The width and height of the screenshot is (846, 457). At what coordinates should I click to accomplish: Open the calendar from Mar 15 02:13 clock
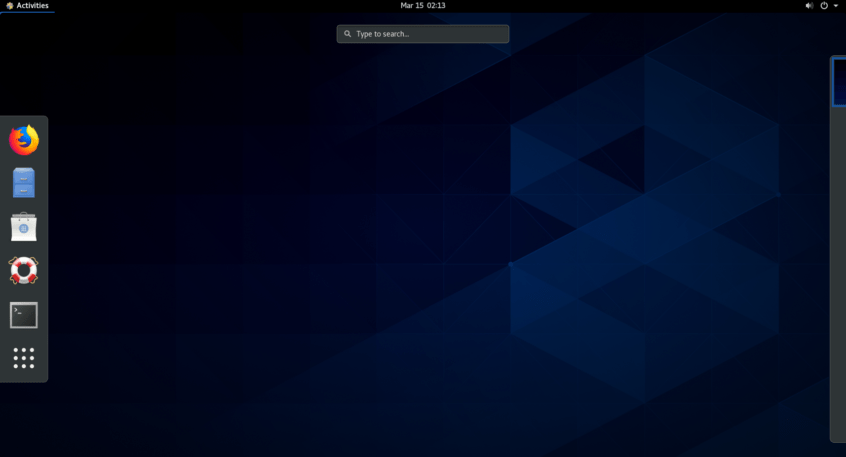(x=422, y=6)
